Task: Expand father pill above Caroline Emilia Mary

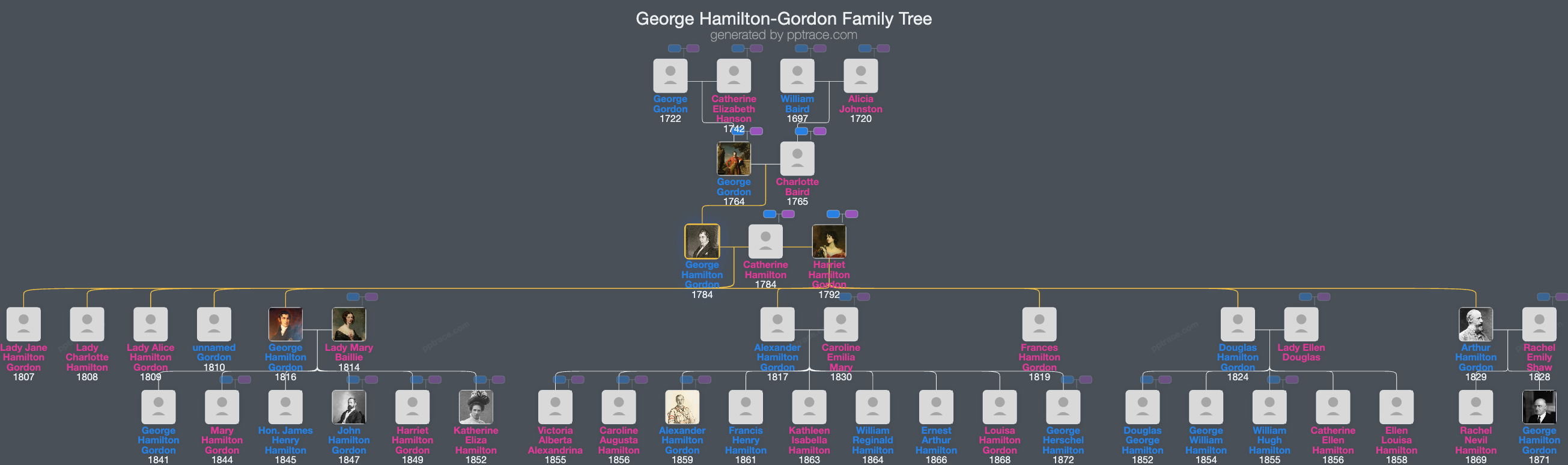Action: (x=845, y=296)
